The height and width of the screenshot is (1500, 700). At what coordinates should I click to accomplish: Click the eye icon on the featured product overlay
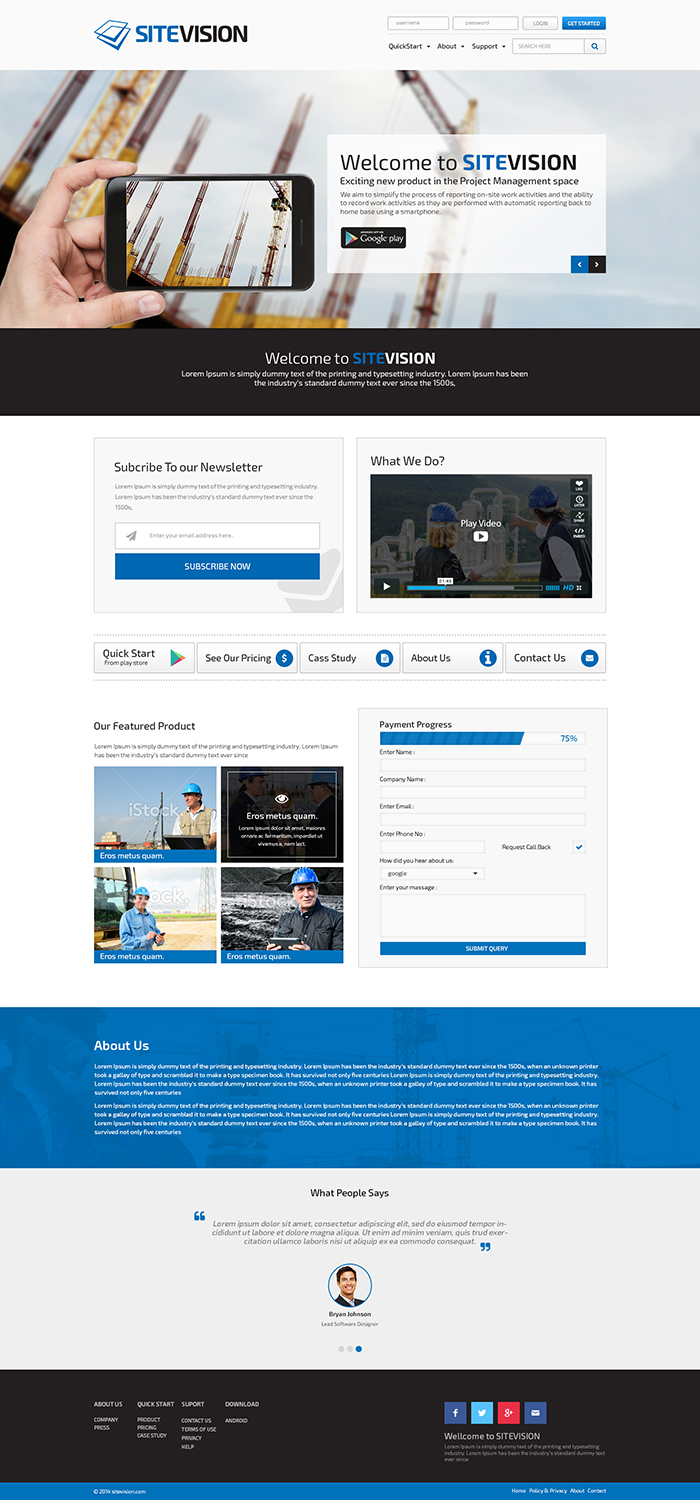(x=282, y=799)
